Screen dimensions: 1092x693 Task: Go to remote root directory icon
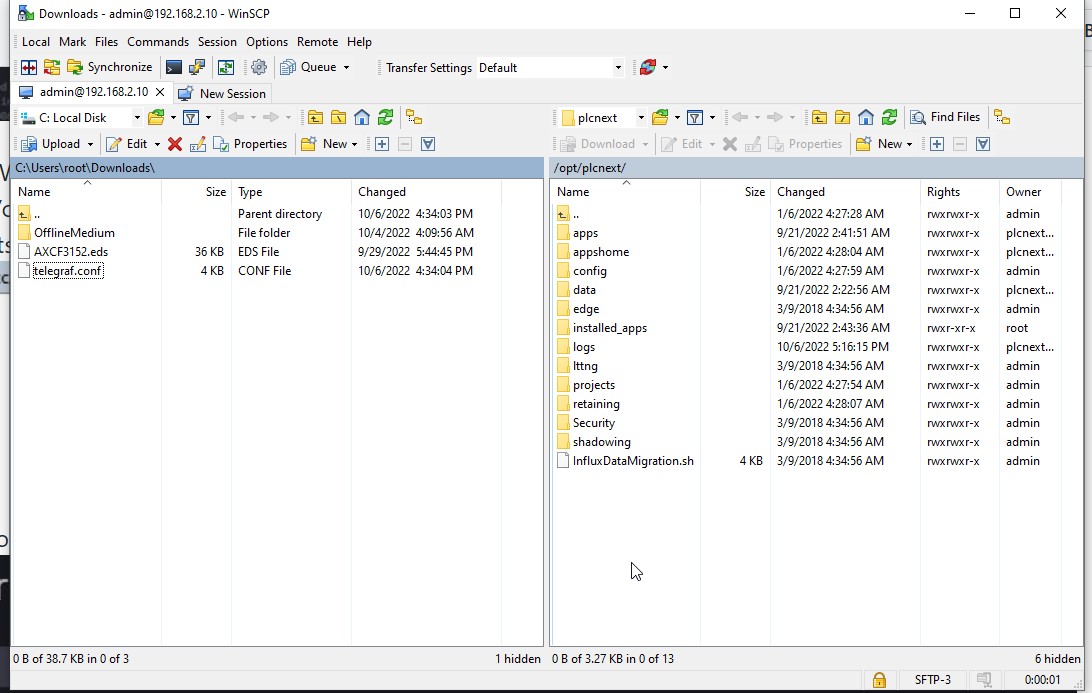point(843,118)
